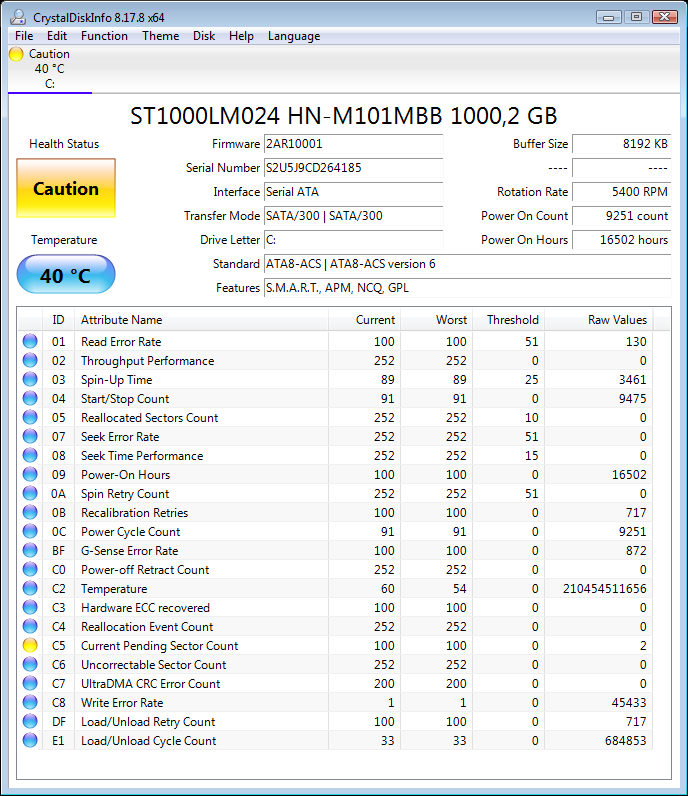Click the ID column header
Screen dimensions: 688x796
[58, 320]
